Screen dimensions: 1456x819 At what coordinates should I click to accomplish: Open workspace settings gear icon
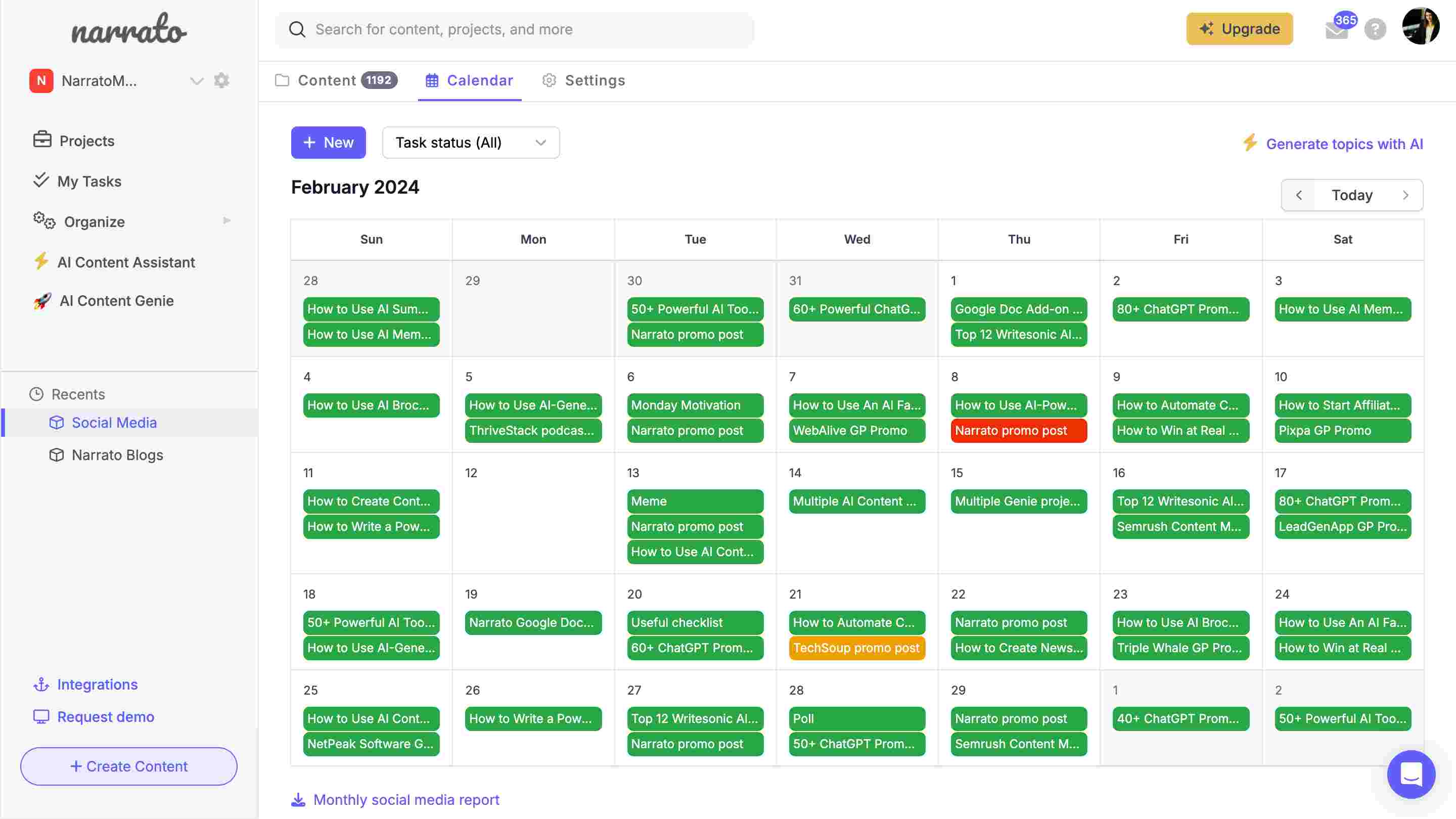[221, 80]
